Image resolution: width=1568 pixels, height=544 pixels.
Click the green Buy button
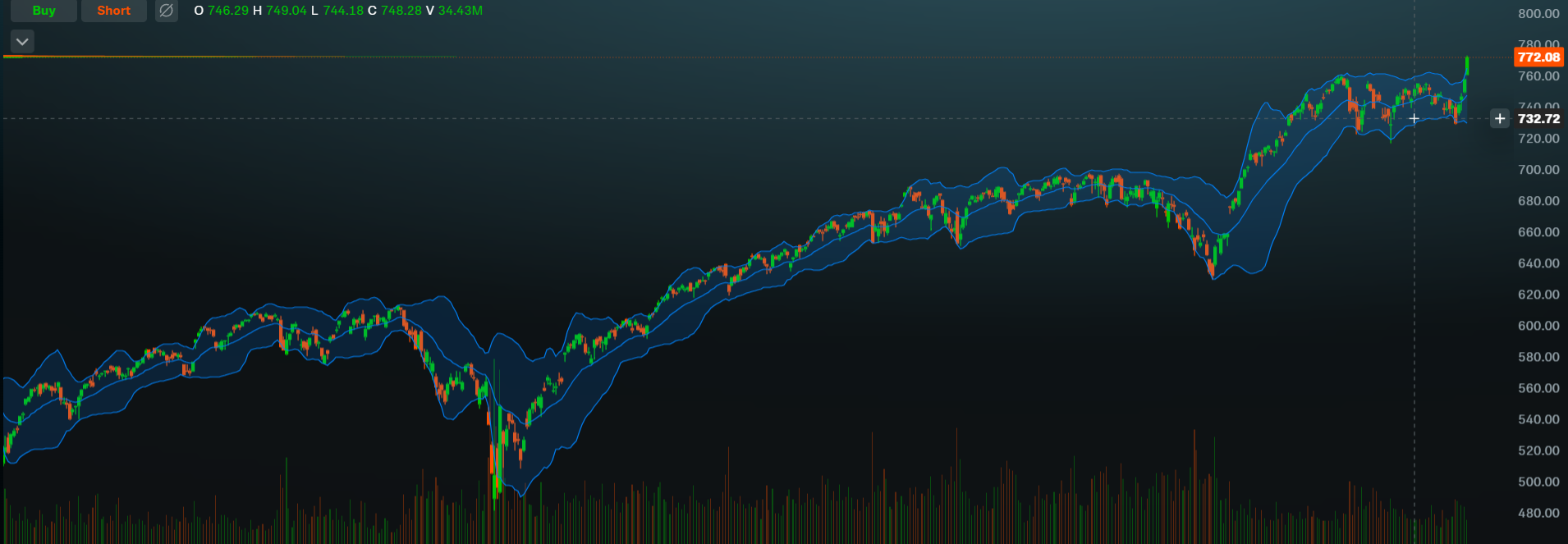[x=44, y=11]
